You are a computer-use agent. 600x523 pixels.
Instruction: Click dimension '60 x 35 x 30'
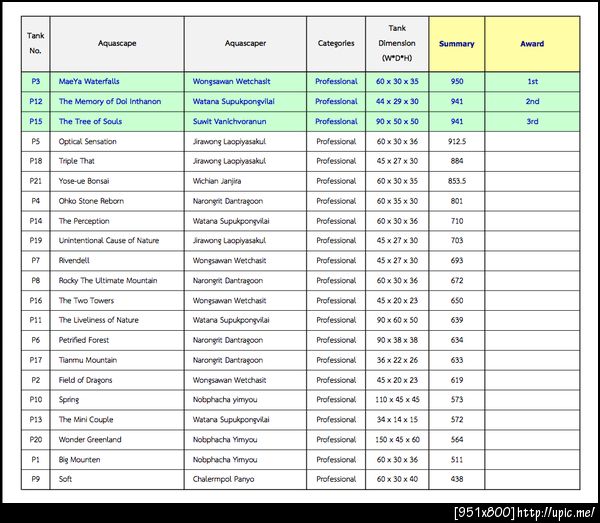(x=397, y=201)
